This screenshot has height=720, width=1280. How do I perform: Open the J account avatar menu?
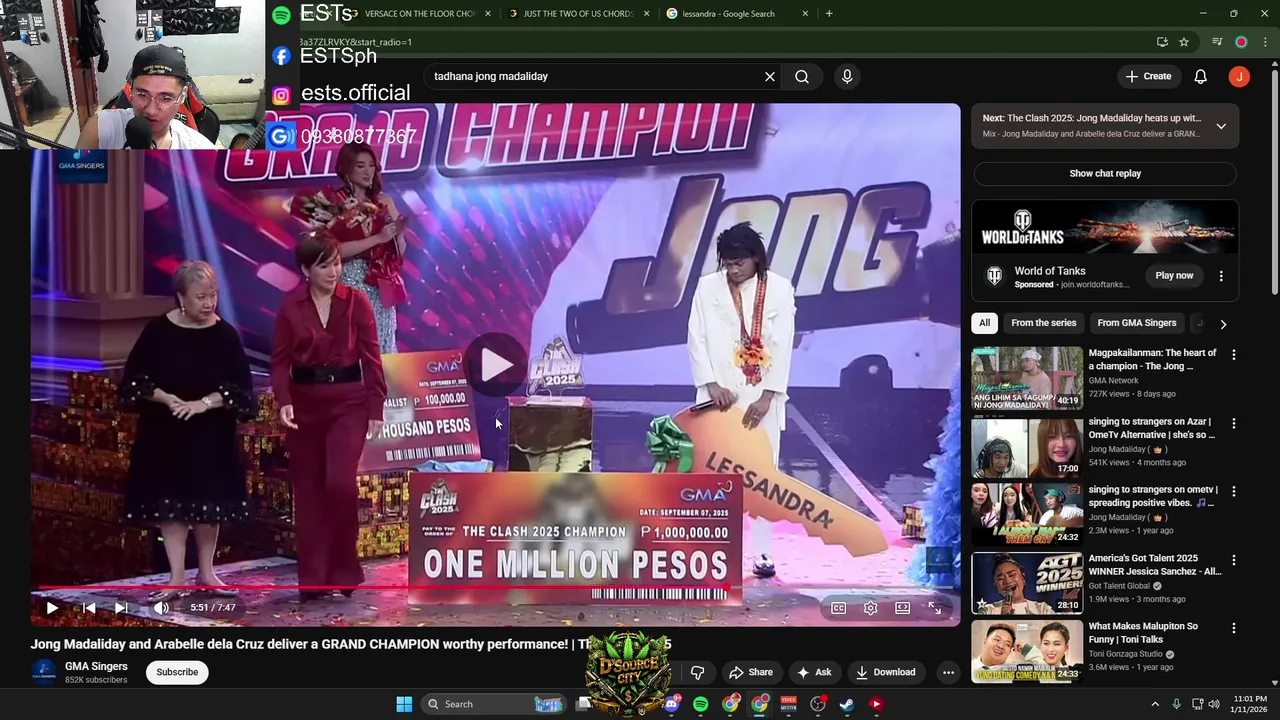pyautogui.click(x=1239, y=76)
